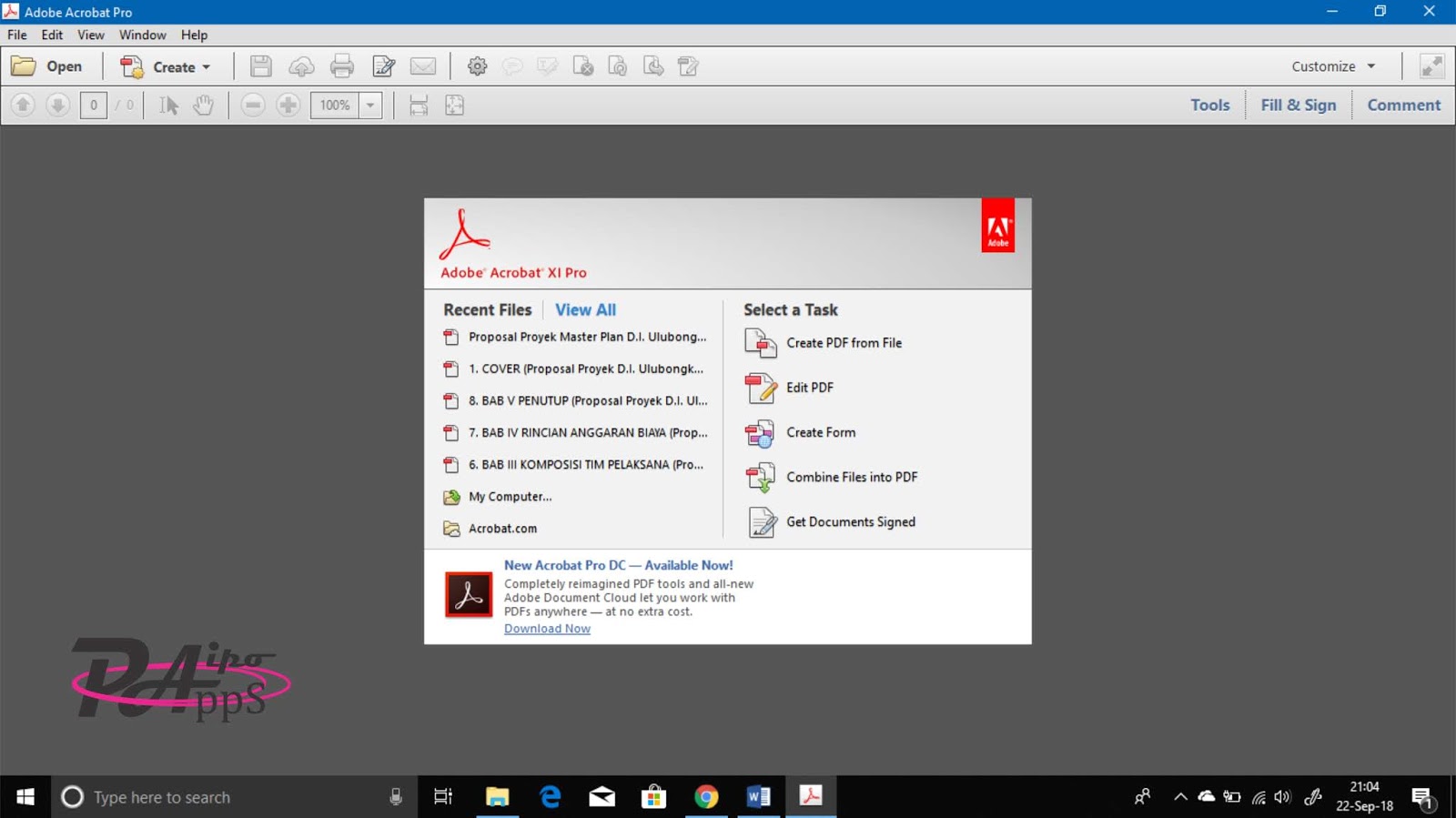The height and width of the screenshot is (818, 1456).
Task: Click the volume speaker tray icon
Action: [1283, 797]
